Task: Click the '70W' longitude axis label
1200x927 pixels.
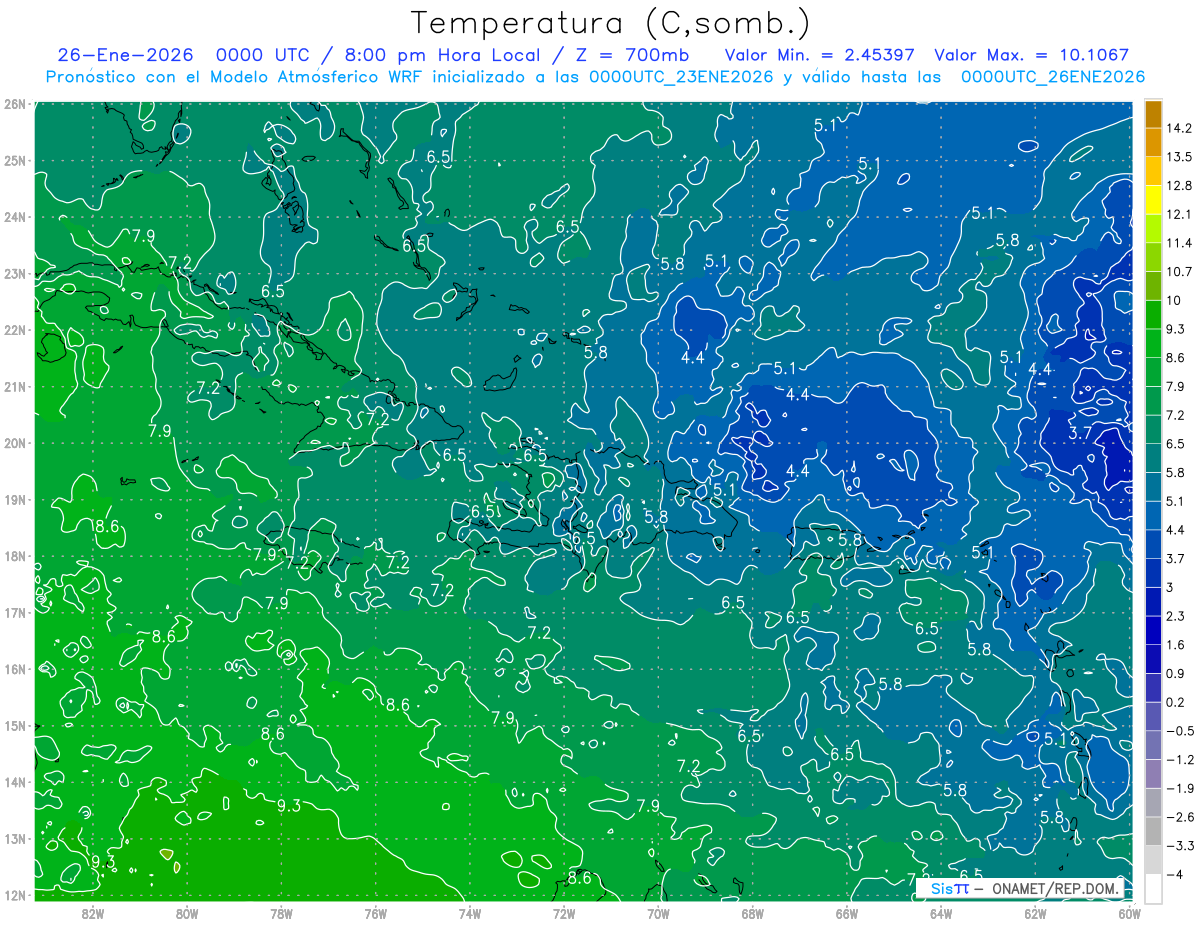Action: [x=658, y=914]
